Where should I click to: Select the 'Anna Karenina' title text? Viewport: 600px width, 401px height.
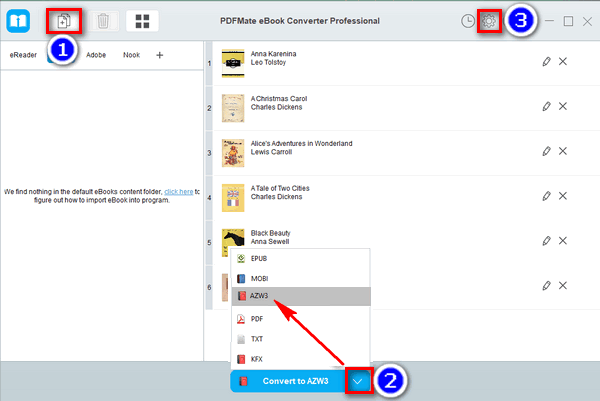tap(273, 54)
